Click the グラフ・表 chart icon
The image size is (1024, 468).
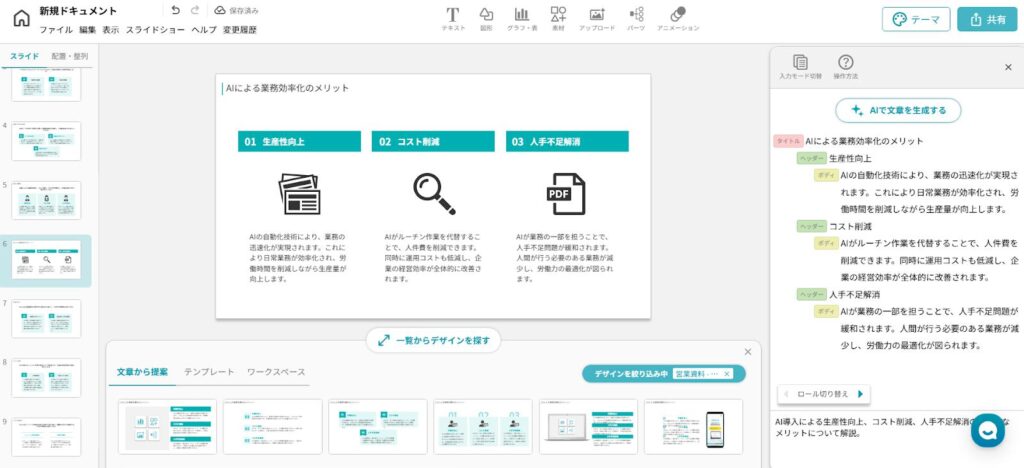point(522,15)
